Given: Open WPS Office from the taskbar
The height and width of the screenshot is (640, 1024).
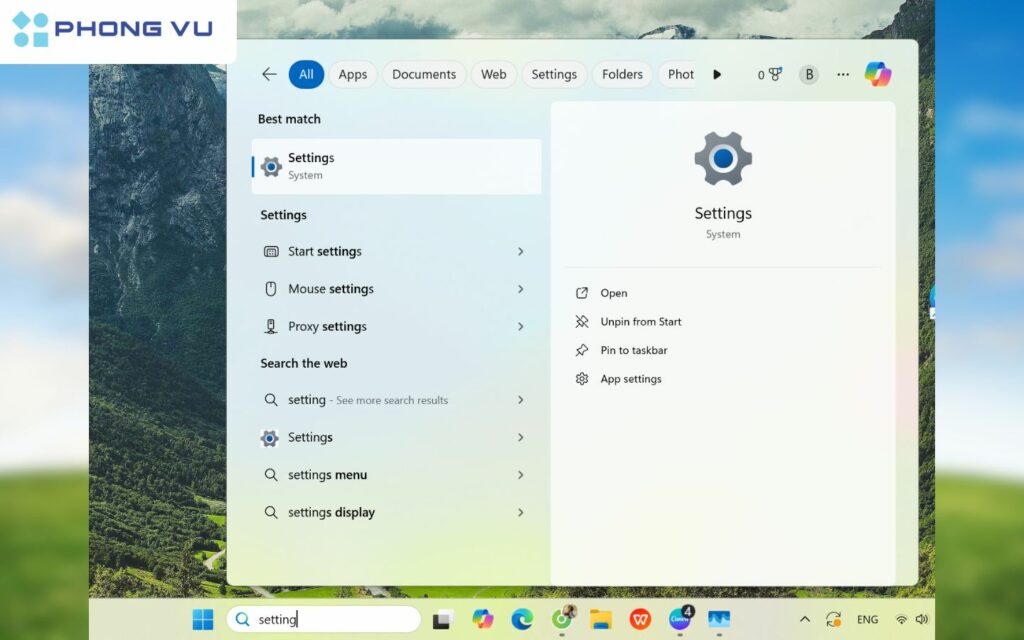Looking at the screenshot, I should 639,618.
